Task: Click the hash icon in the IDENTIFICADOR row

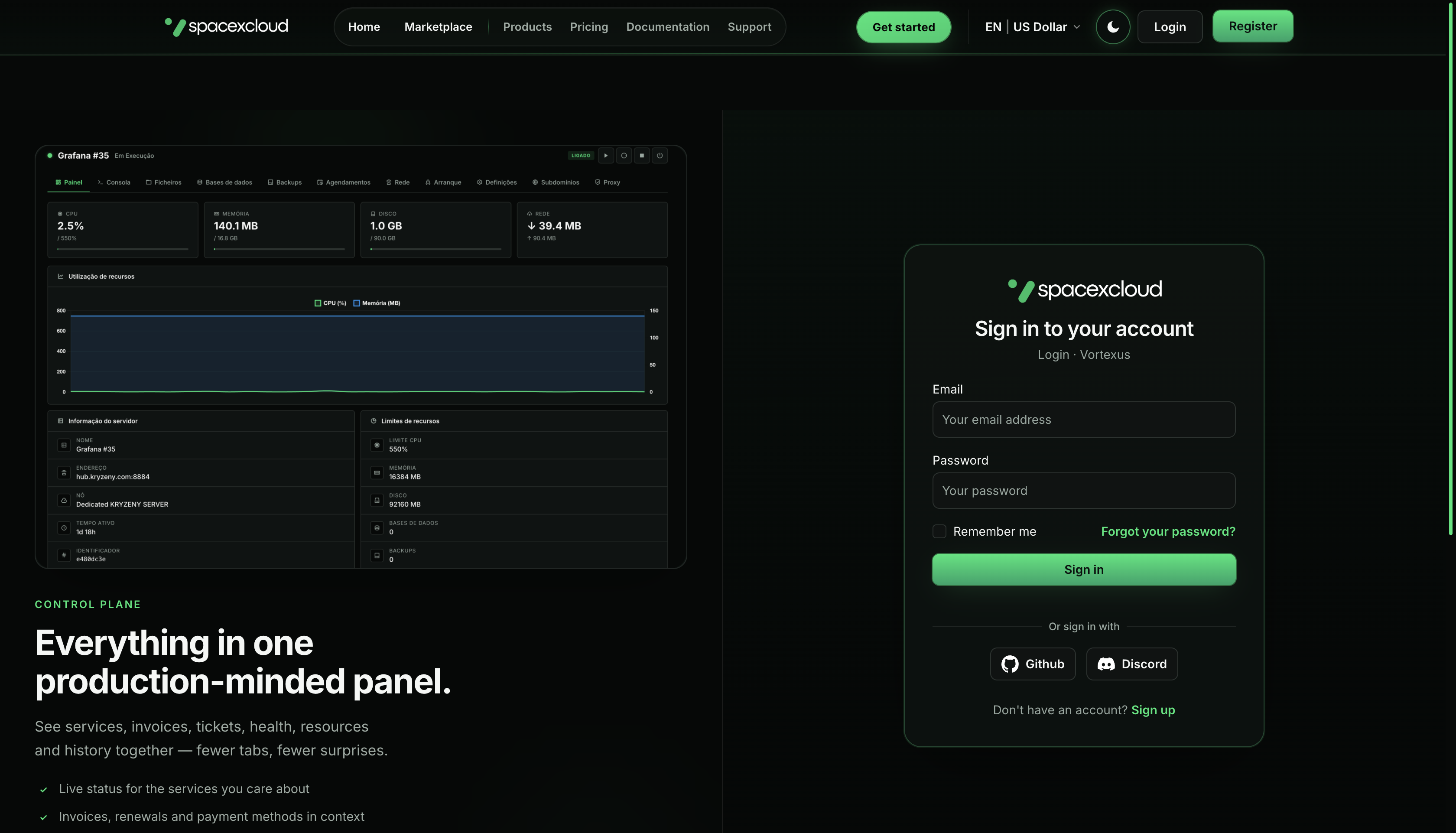Action: (x=64, y=555)
